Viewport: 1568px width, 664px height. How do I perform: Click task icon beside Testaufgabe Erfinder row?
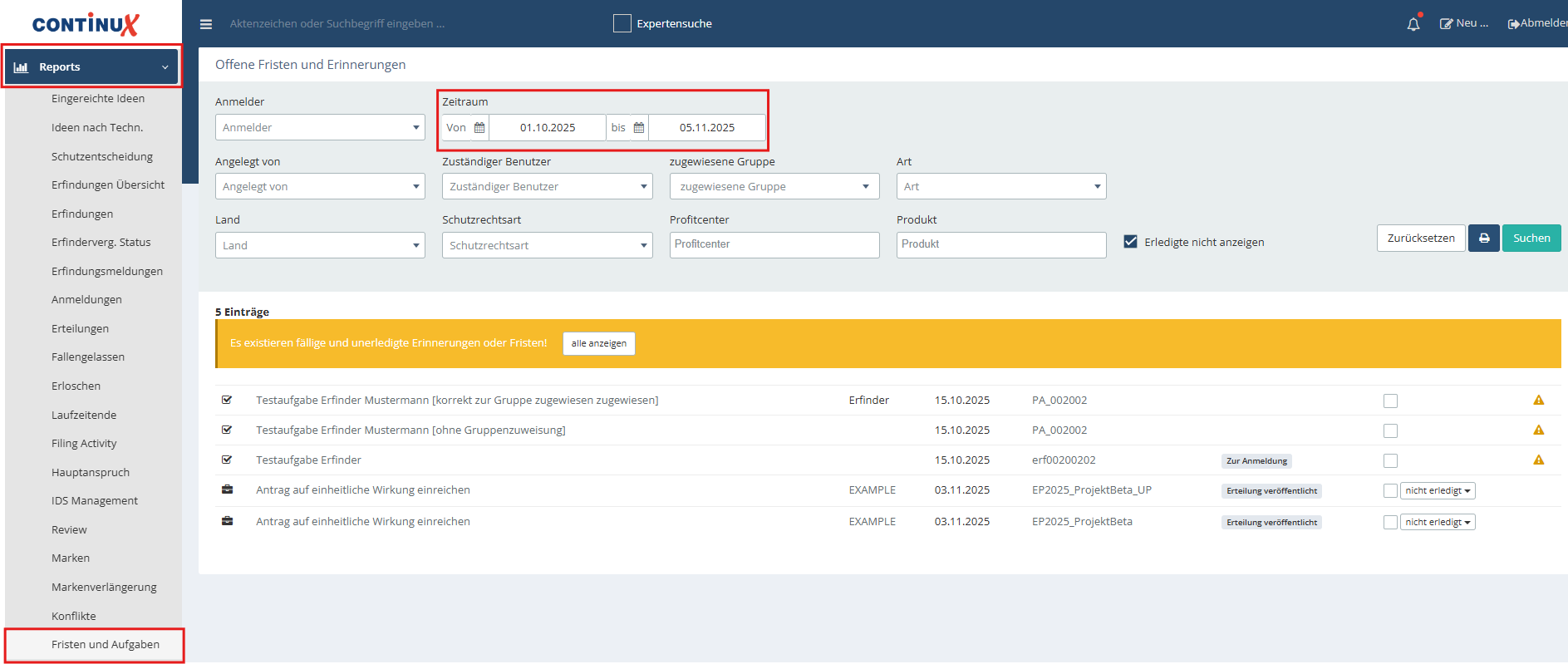click(x=227, y=460)
